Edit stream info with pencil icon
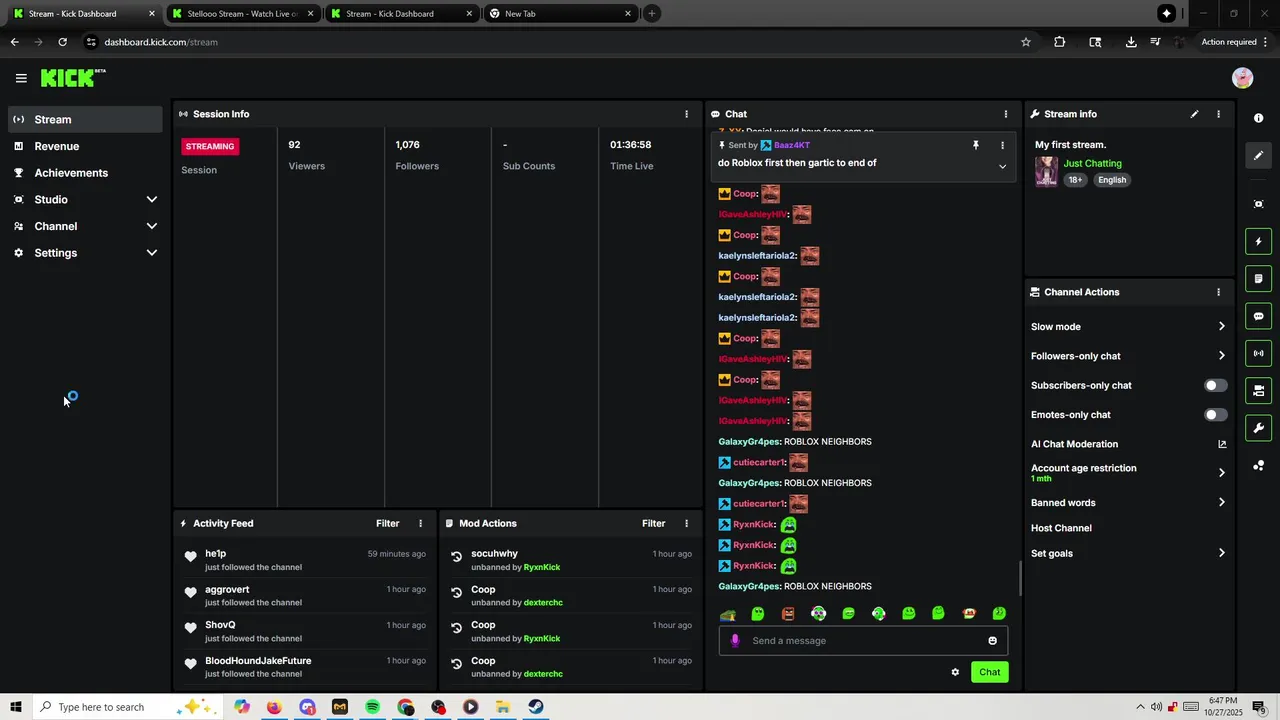 (1194, 114)
